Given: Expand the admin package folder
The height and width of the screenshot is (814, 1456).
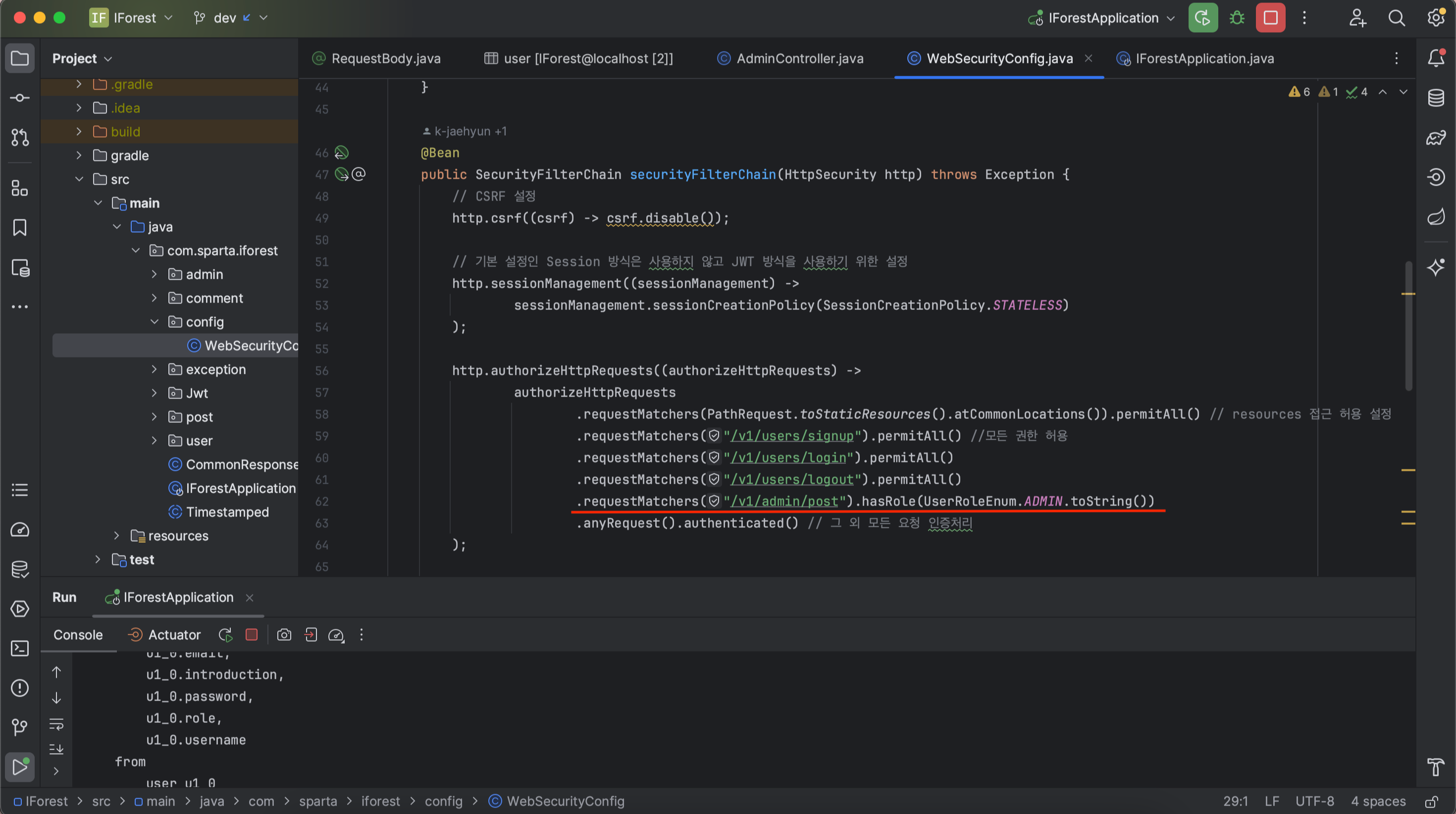Looking at the screenshot, I should coord(155,274).
